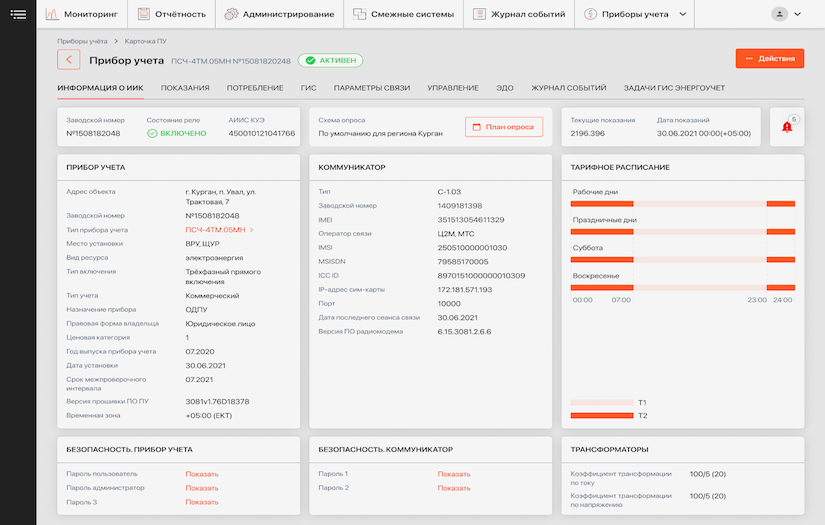
Task: Open the ПСЧ-4ТМ.05МН device type arrow
Action: tap(251, 230)
